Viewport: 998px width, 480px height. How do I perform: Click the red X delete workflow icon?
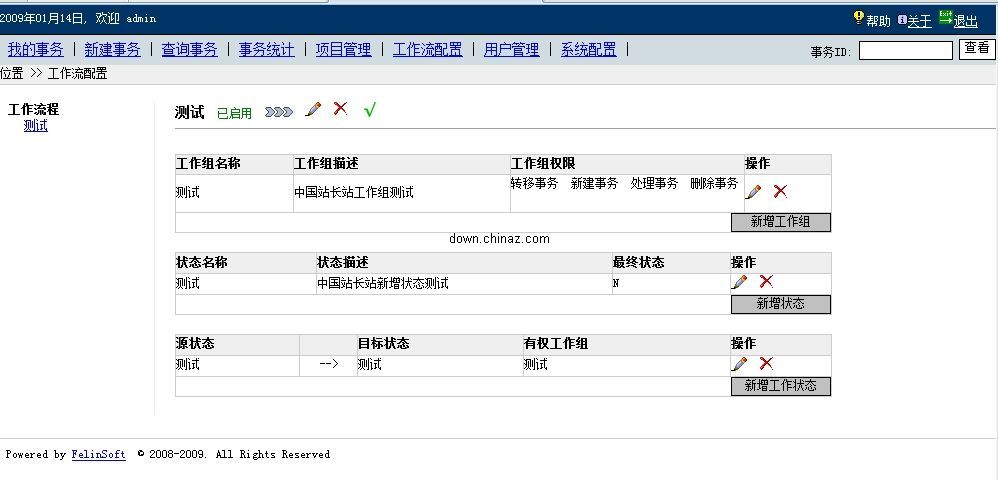[x=341, y=109]
